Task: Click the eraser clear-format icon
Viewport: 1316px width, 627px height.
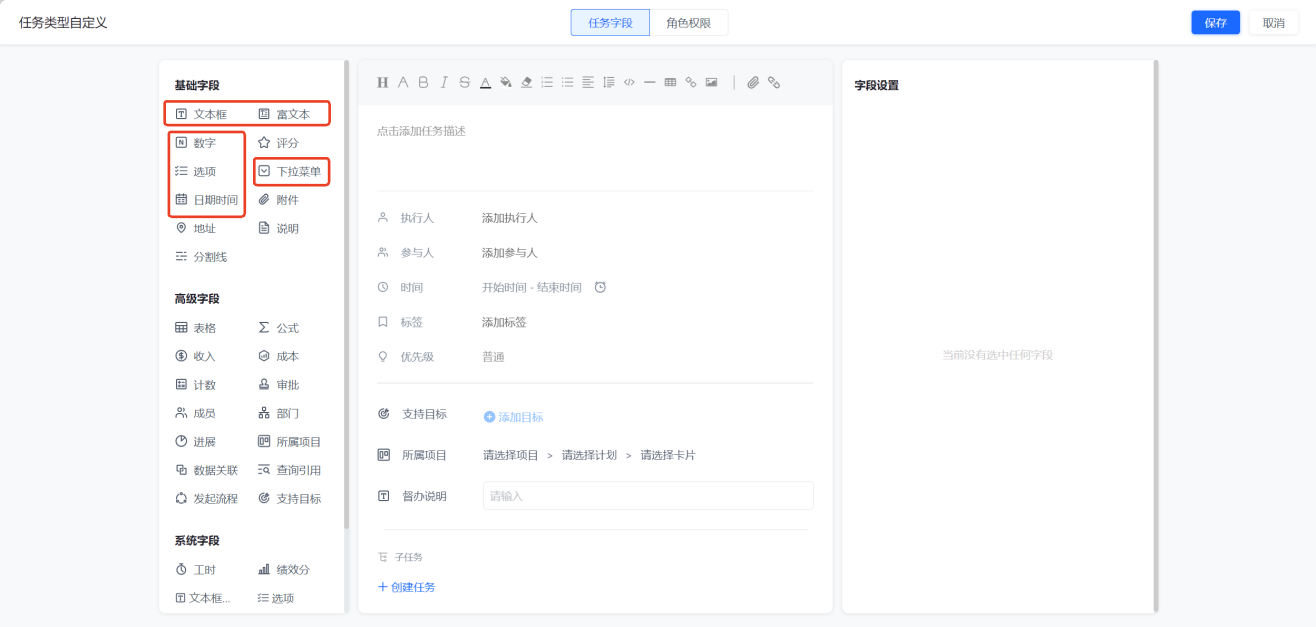Action: (x=526, y=83)
